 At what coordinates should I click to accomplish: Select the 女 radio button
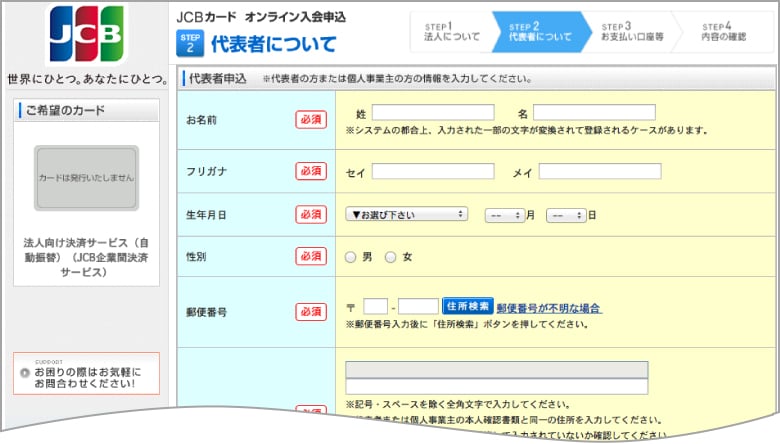[x=391, y=257]
